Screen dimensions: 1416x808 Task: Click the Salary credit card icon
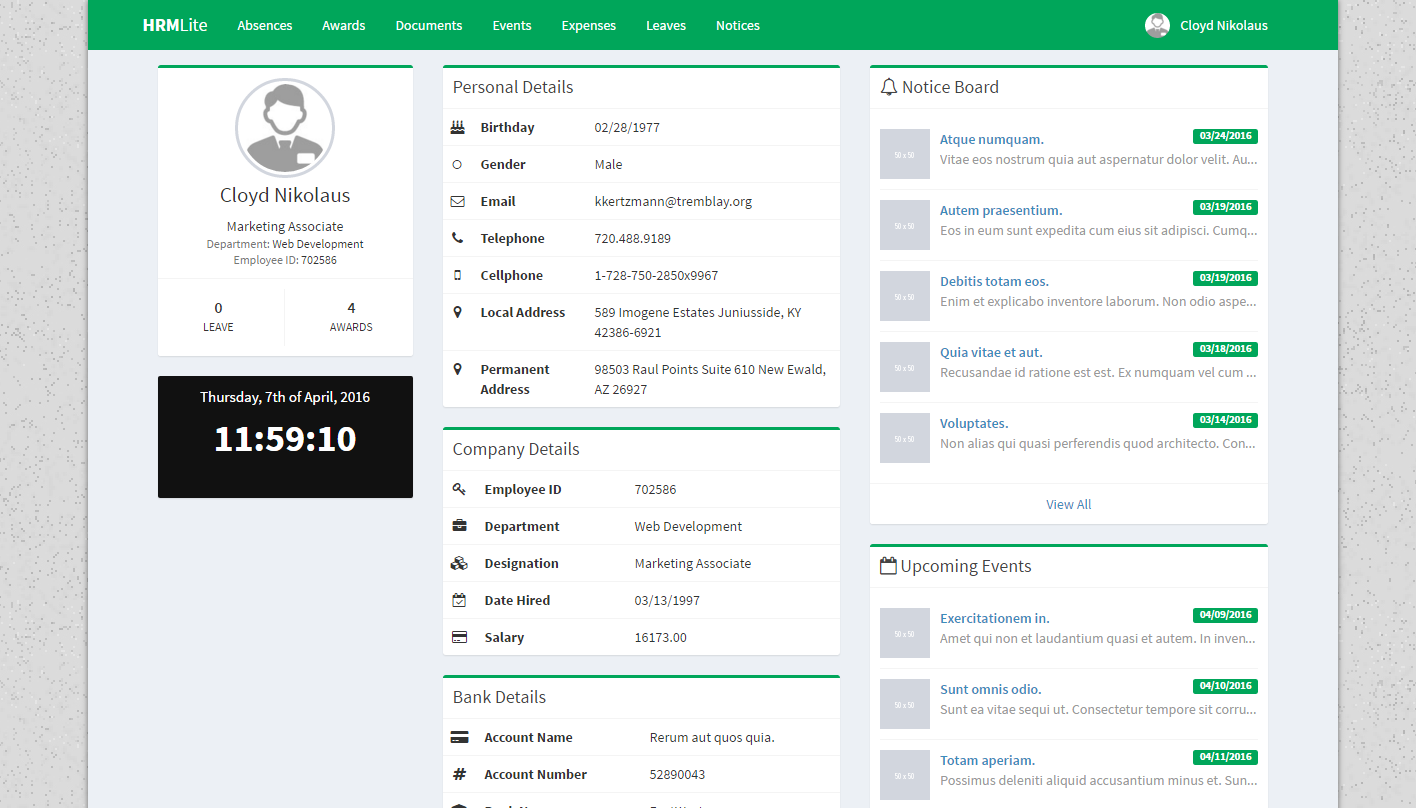459,637
